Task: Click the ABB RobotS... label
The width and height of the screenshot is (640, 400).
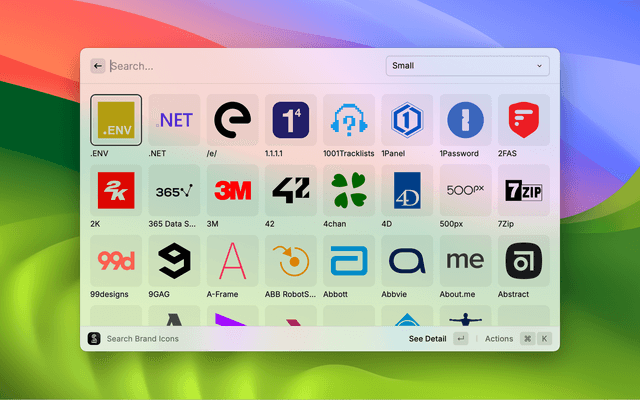Action: coord(290,294)
